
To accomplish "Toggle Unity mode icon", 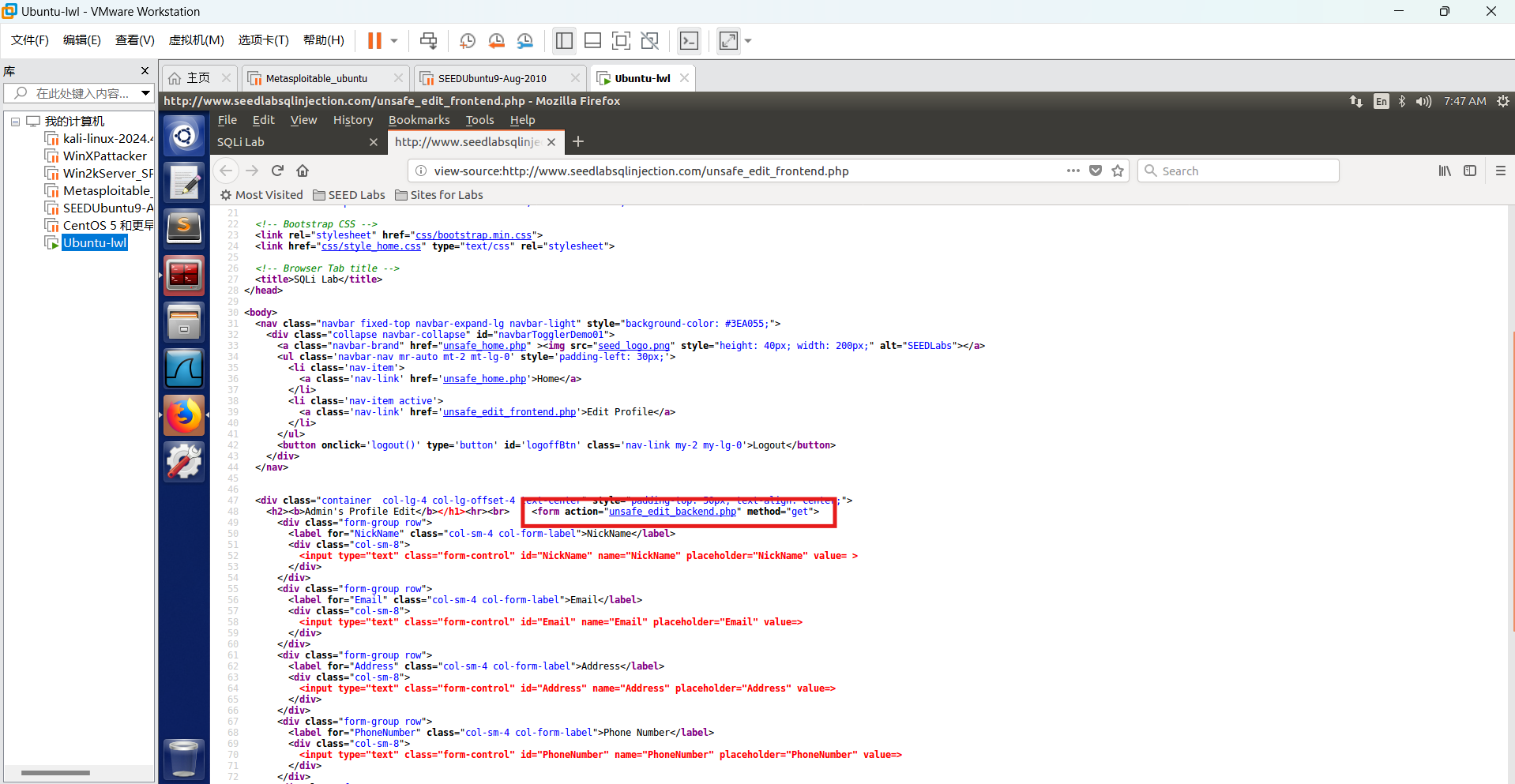I will tap(649, 40).
